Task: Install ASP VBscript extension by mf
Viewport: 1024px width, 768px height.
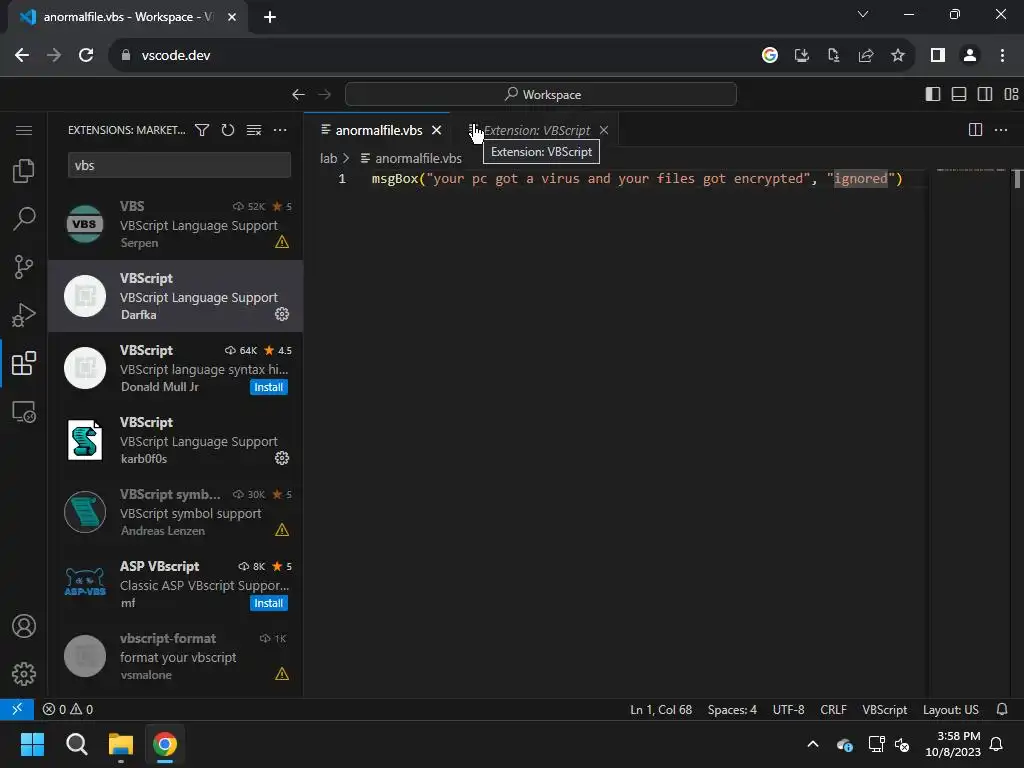Action: (268, 603)
